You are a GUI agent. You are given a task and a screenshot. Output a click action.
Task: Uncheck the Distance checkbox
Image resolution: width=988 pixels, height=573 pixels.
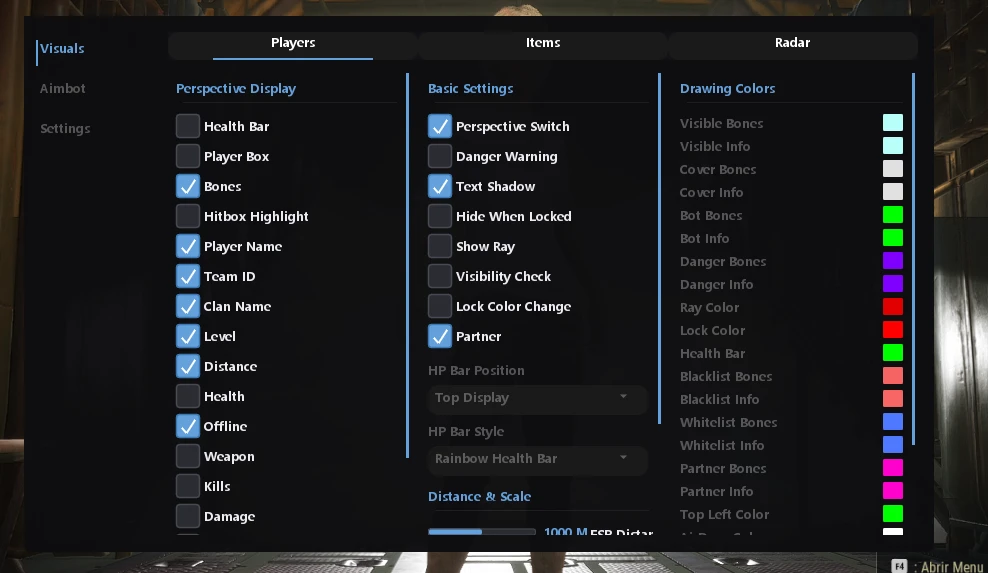[x=188, y=366]
